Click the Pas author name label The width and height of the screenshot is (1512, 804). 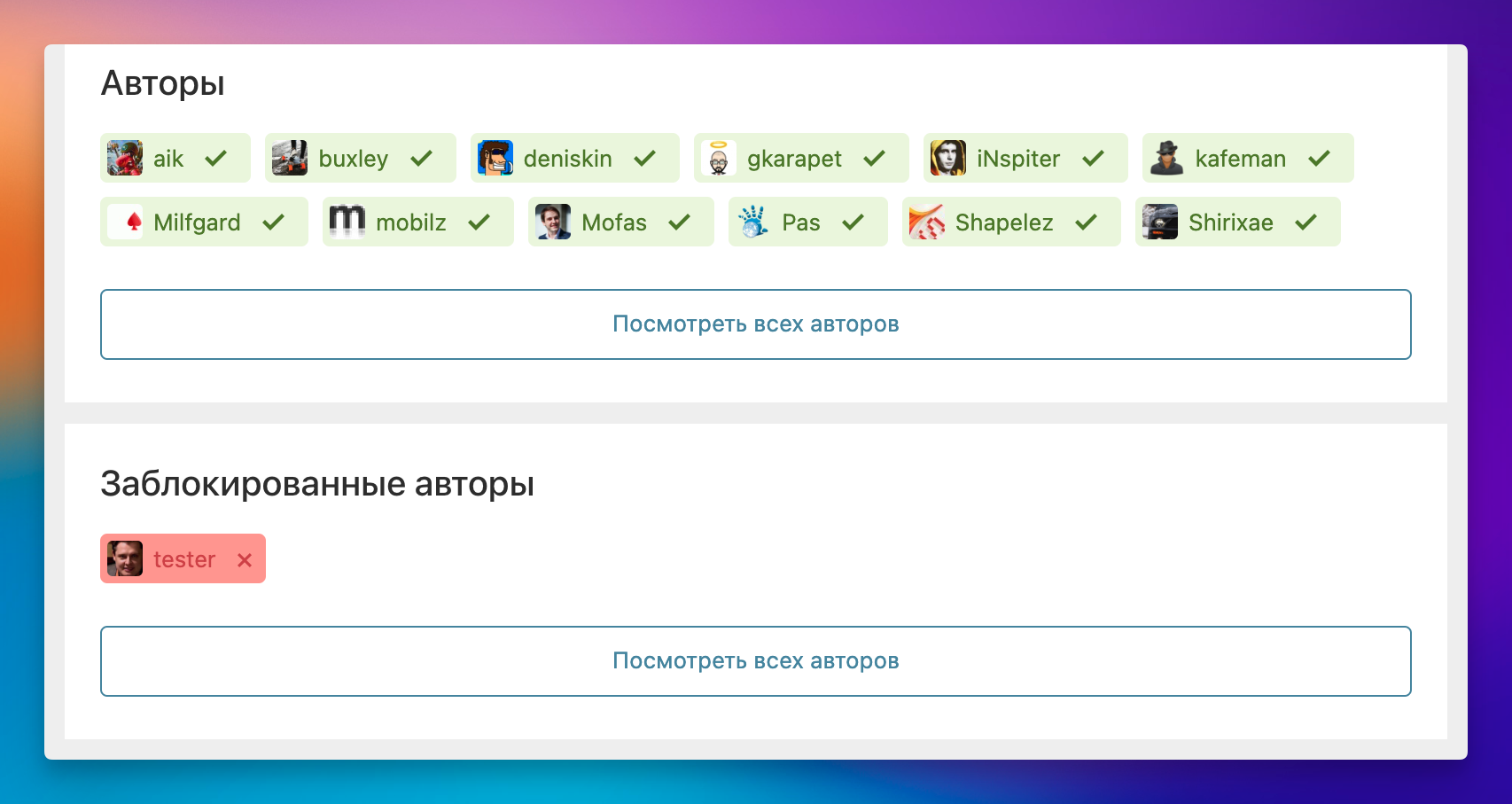click(x=801, y=222)
